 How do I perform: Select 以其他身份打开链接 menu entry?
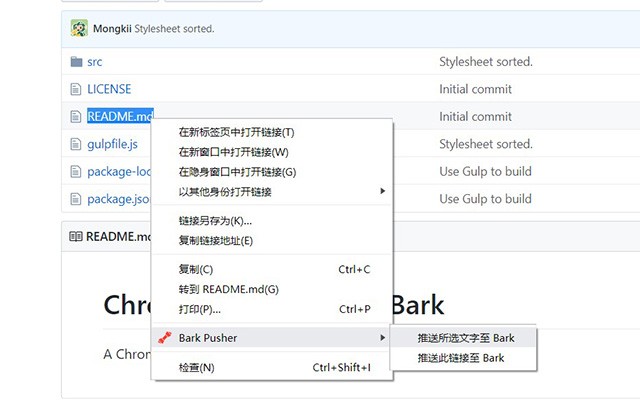pos(272,191)
